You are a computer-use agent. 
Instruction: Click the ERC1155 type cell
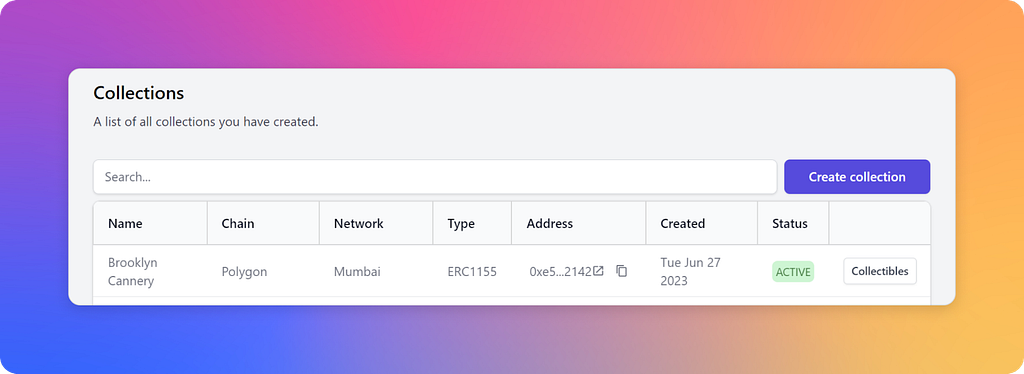(x=472, y=272)
